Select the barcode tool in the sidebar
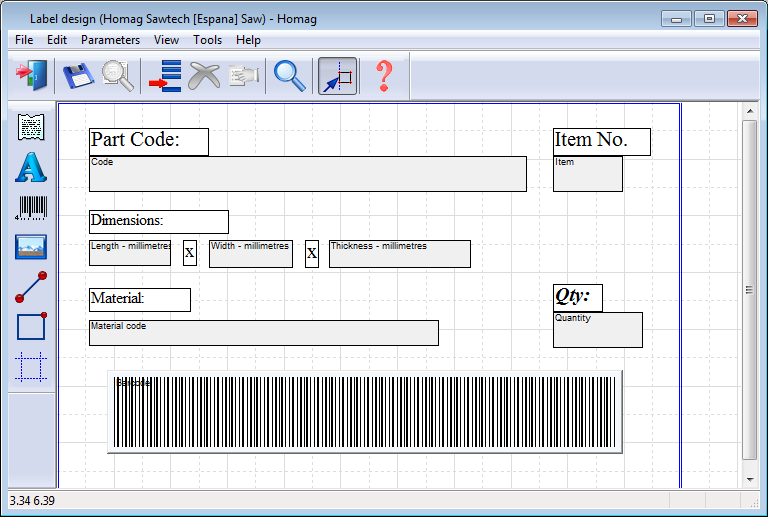This screenshot has height=517, width=768. point(31,208)
